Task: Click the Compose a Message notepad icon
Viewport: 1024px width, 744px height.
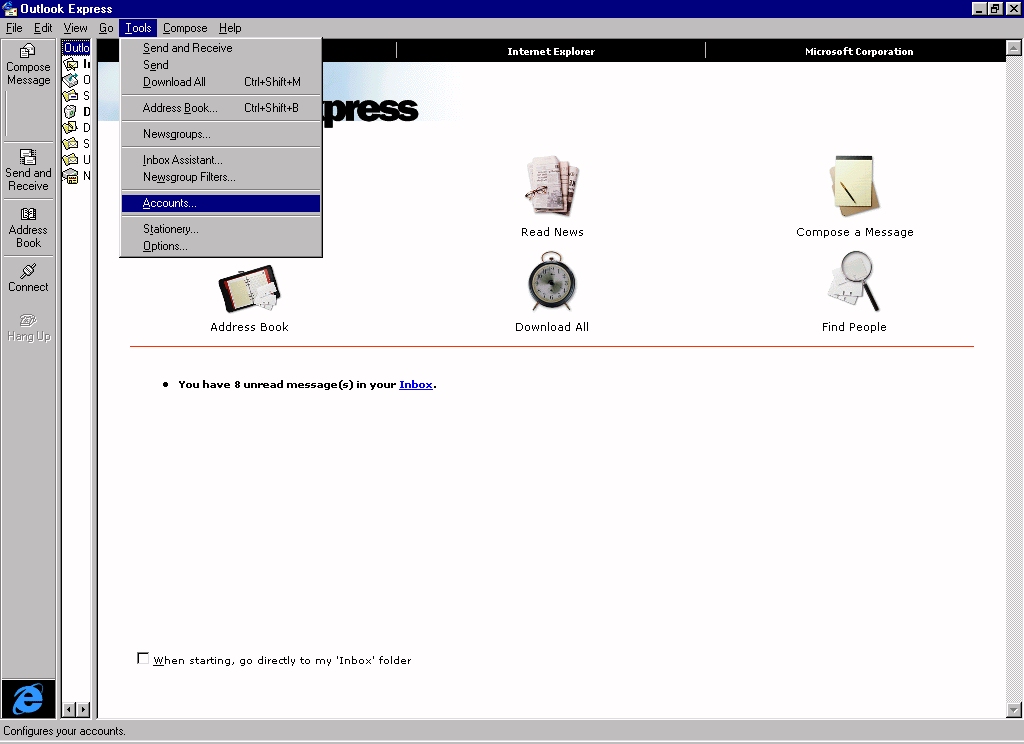Action: pyautogui.click(x=854, y=186)
